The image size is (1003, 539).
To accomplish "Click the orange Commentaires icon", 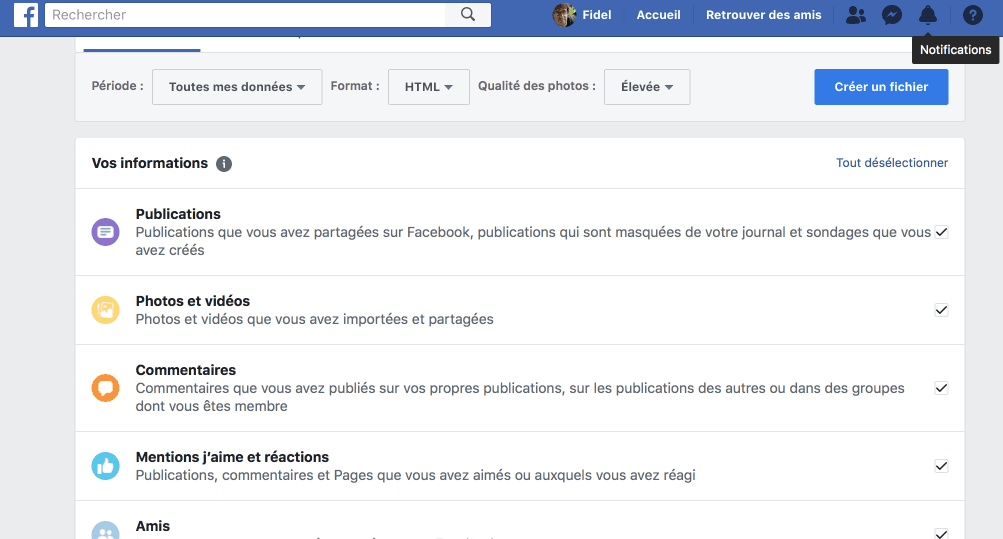I will [106, 388].
